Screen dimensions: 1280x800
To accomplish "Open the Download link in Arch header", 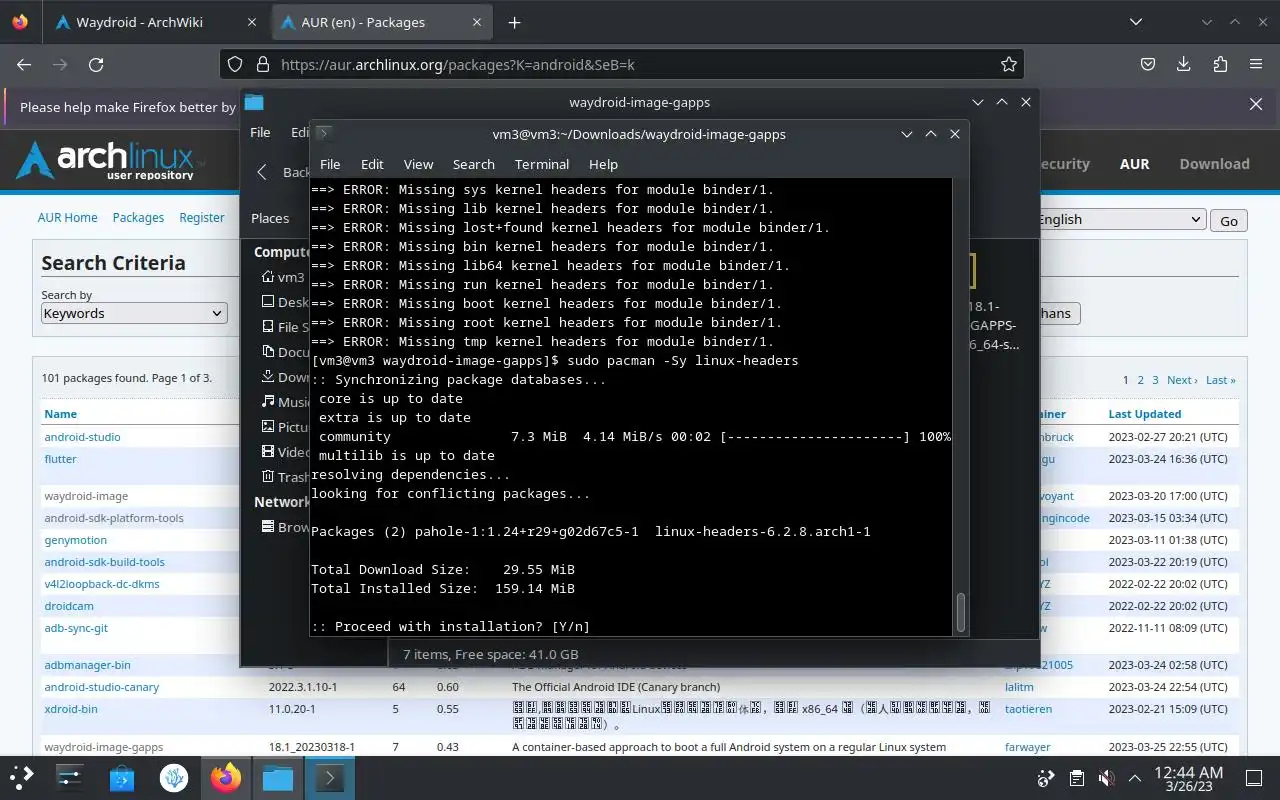I will [x=1214, y=164].
